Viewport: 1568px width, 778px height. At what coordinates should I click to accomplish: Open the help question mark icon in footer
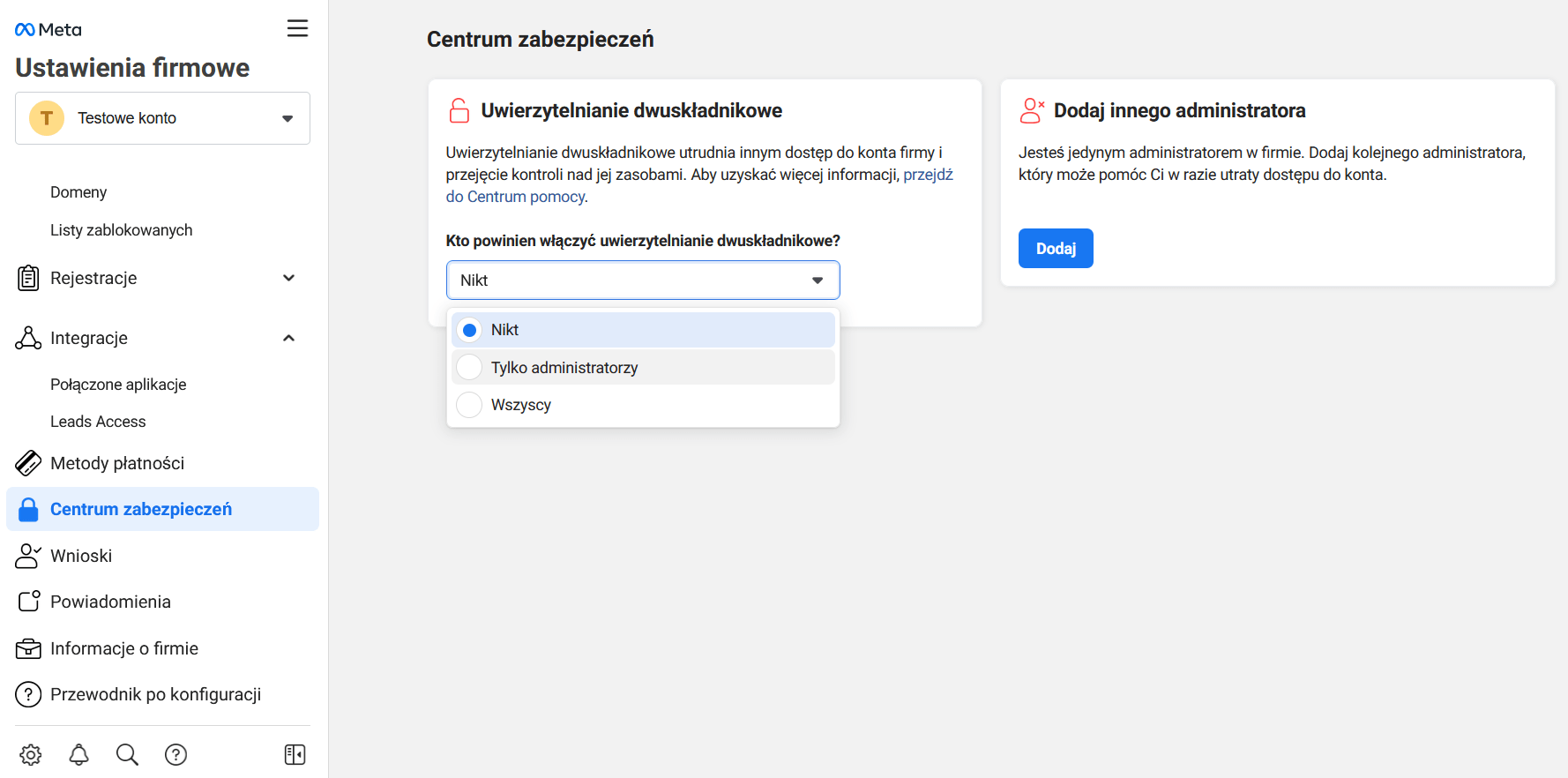point(176,755)
